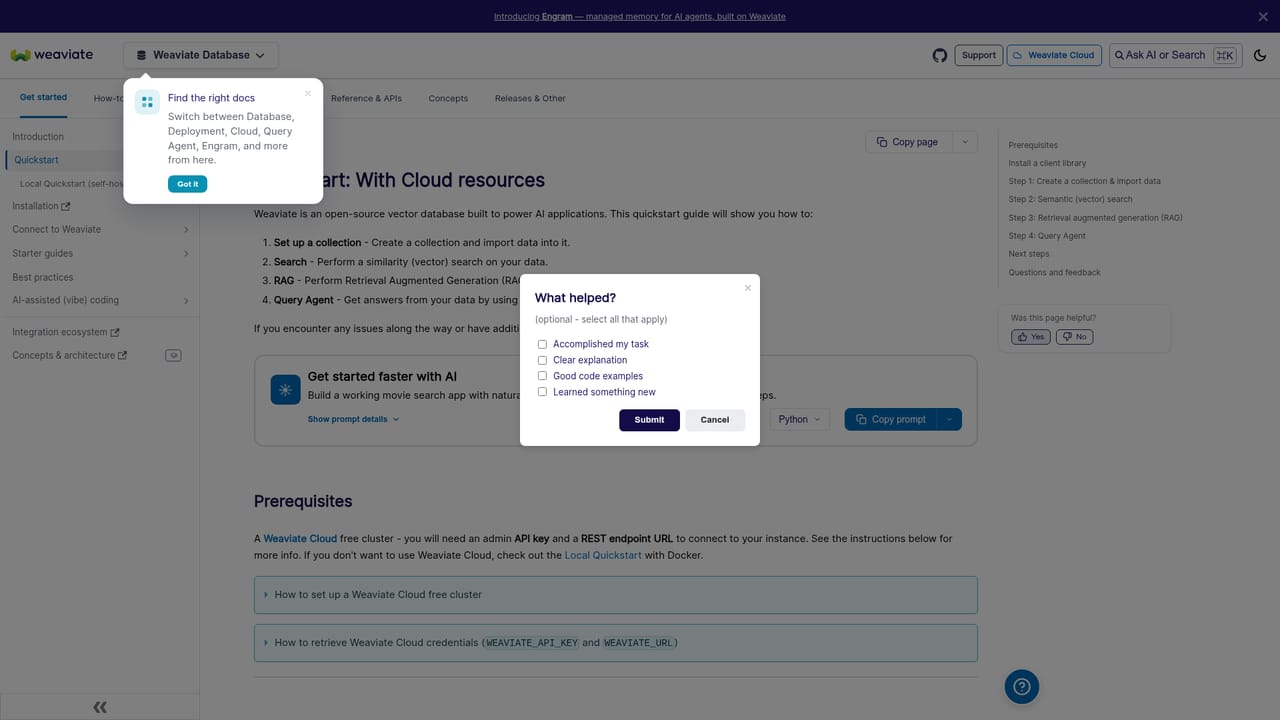Select the 'Good code examples' checkbox
This screenshot has width=1280, height=720.
click(543, 376)
